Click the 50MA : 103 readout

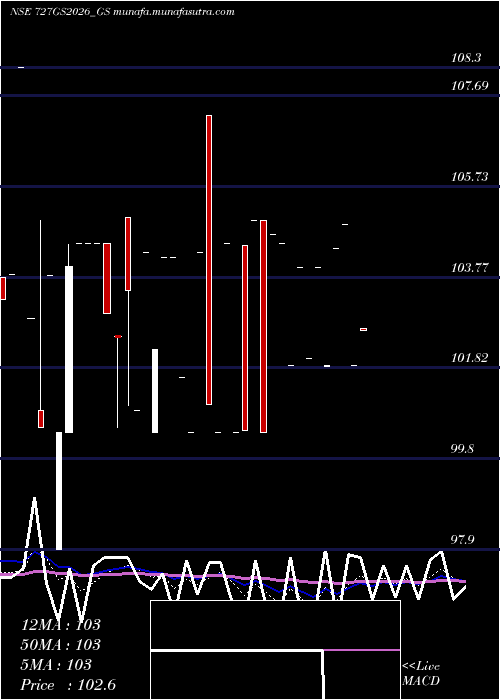click(x=61, y=645)
